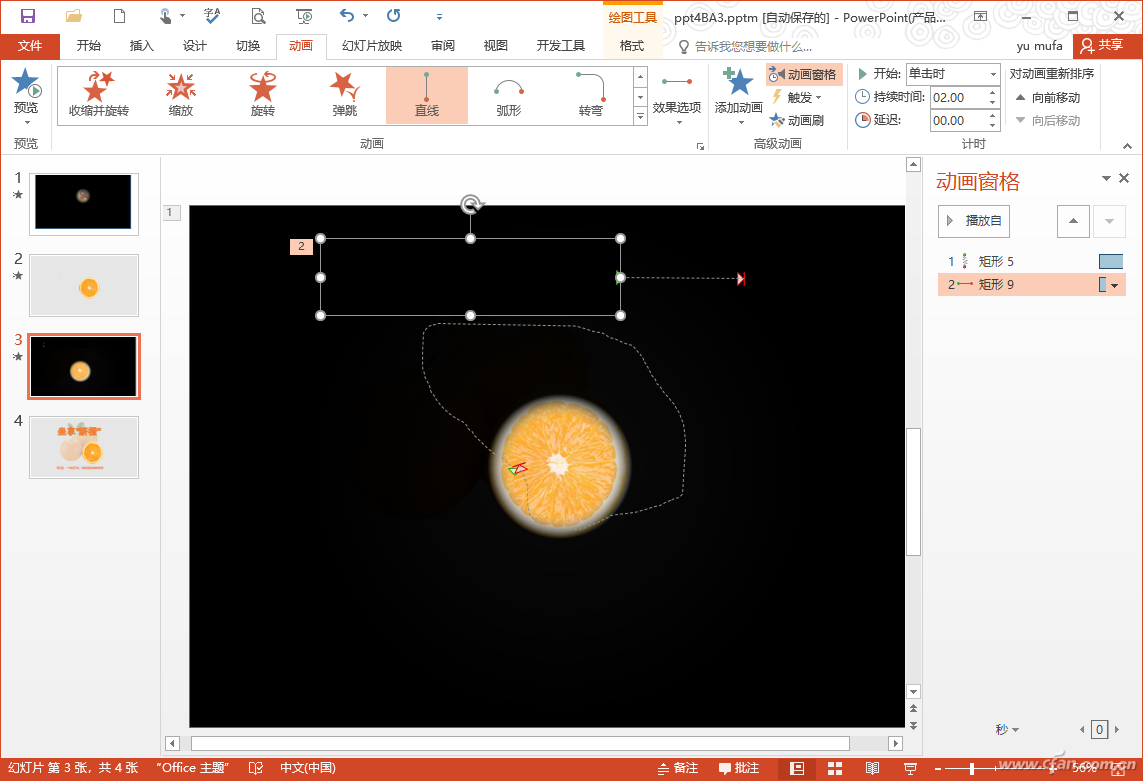The image size is (1143, 781).
Task: Close the 动画窗格 pane
Action: (1124, 178)
